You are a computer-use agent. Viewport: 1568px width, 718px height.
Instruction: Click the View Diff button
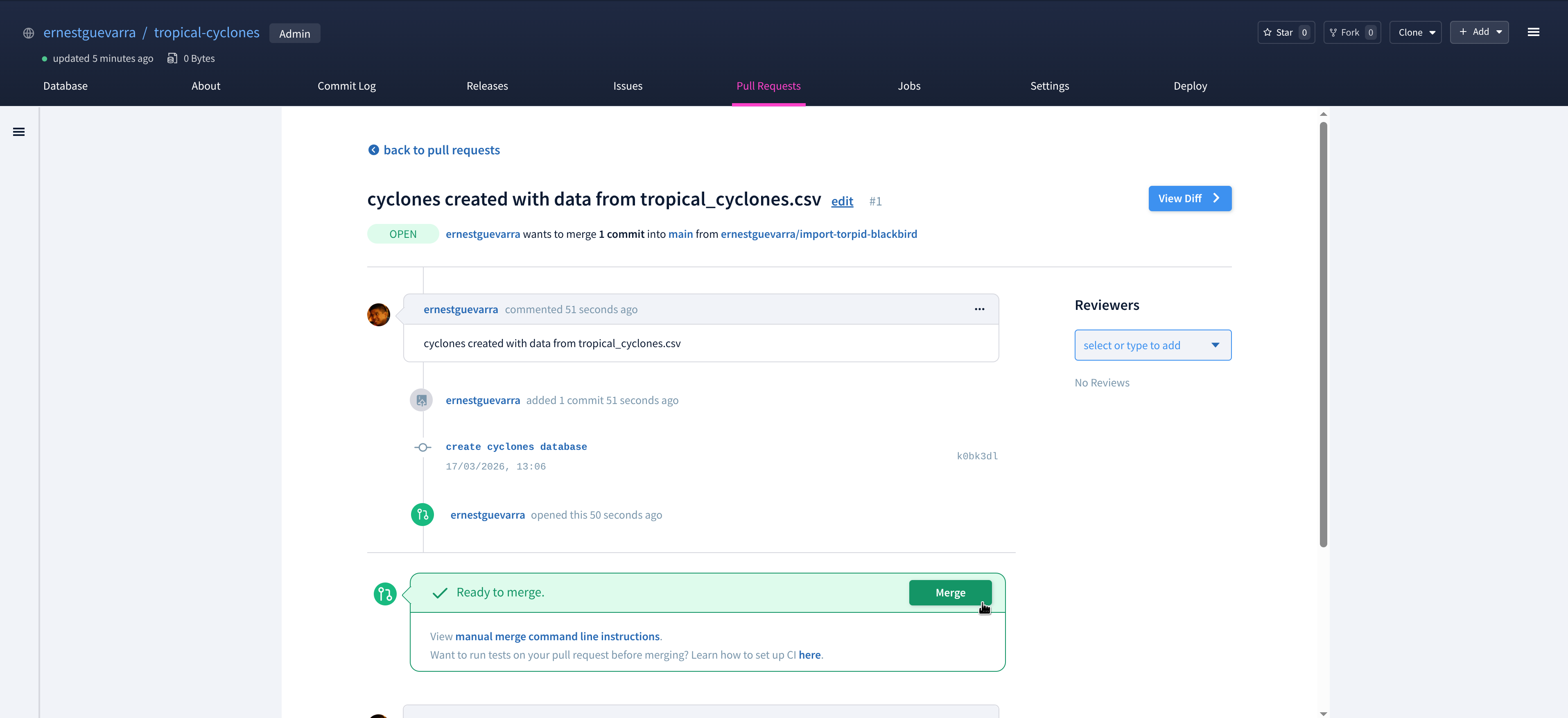pyautogui.click(x=1189, y=199)
